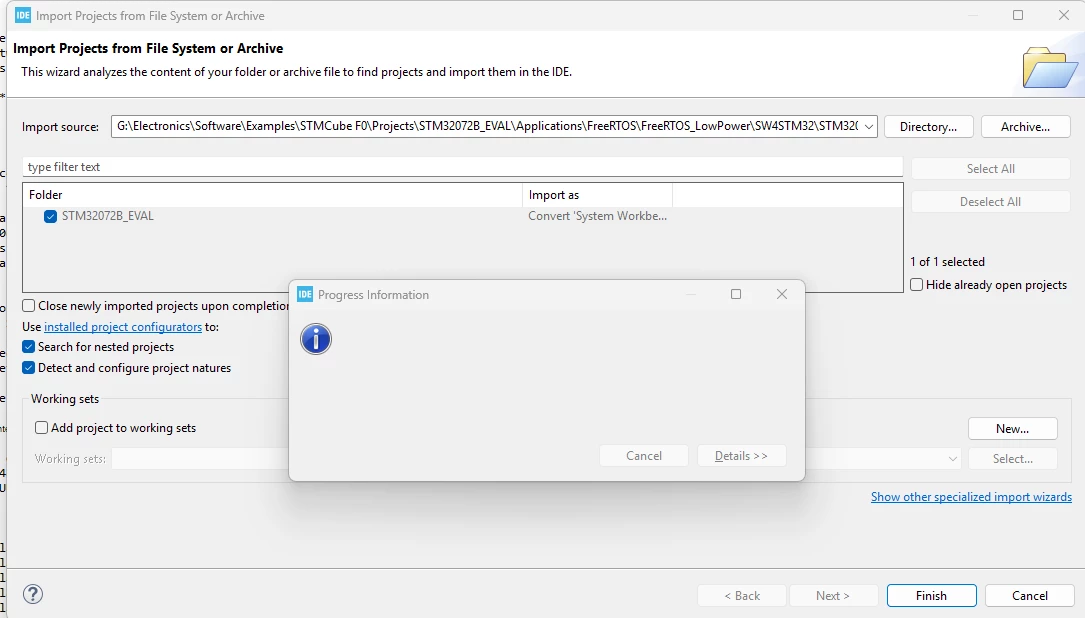Click Select... working sets button
This screenshot has height=618, width=1085.
(1012, 459)
